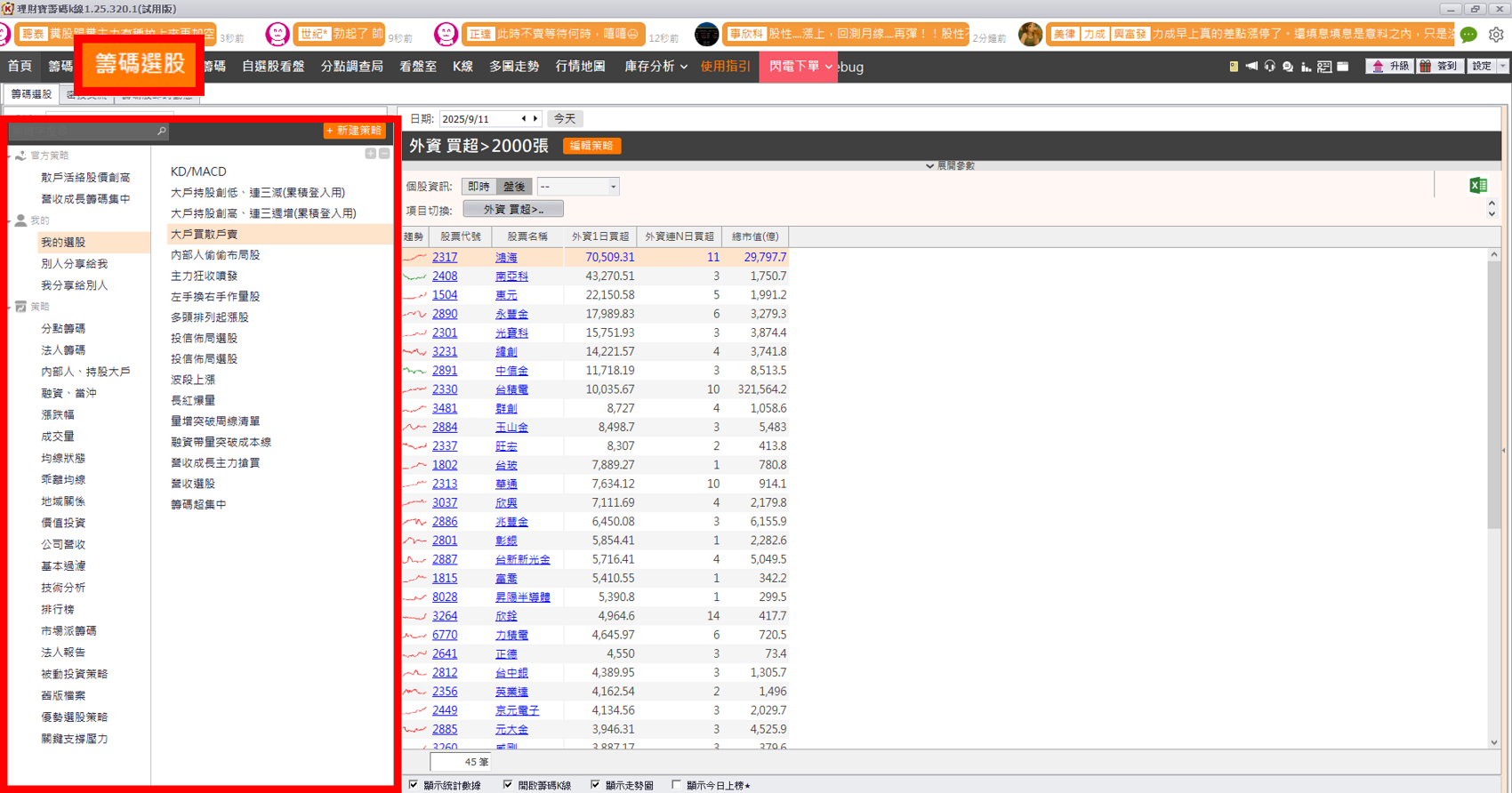1512x793 pixels.
Task: Click the 編輯策略 button
Action: [x=591, y=146]
